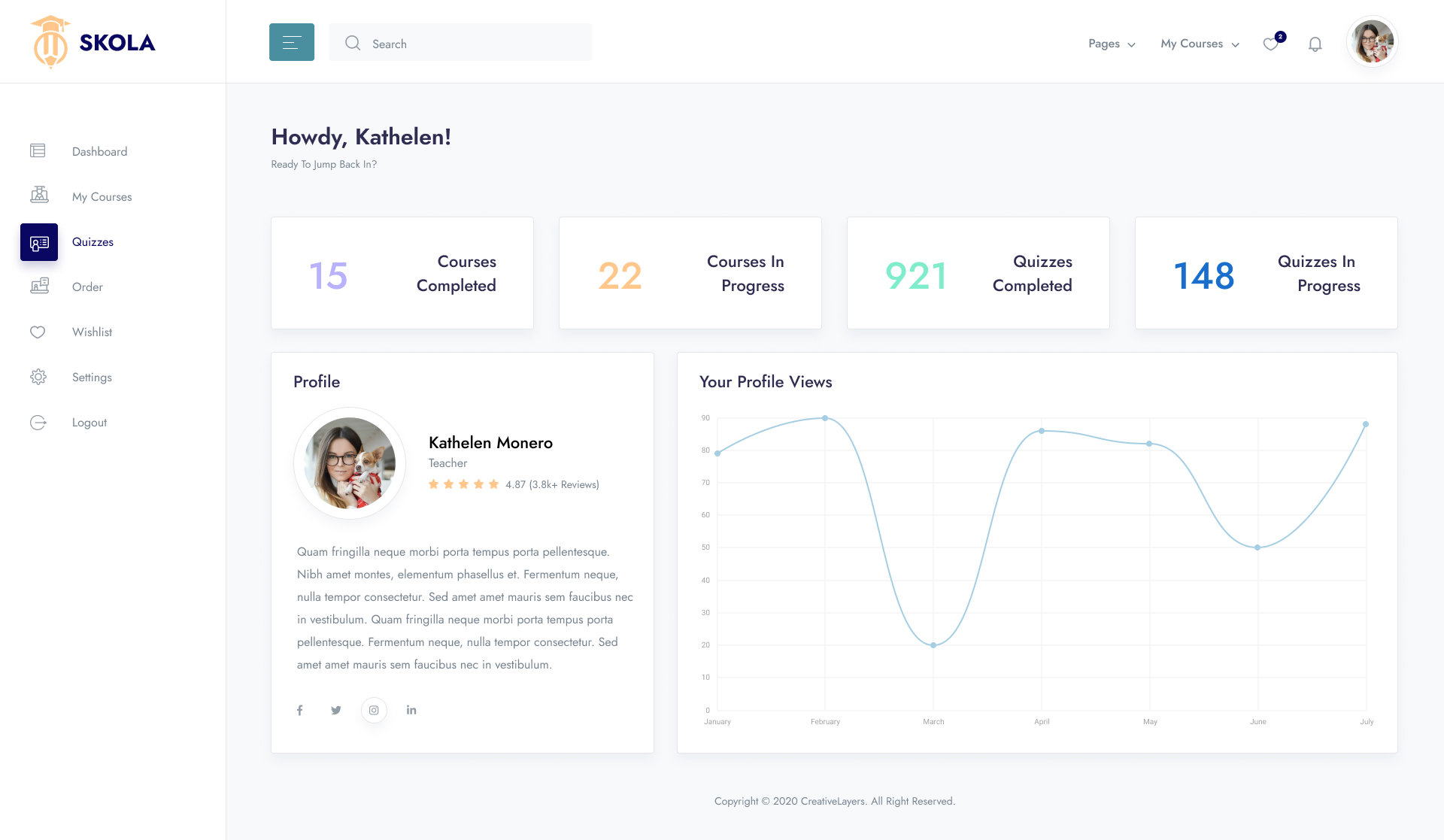
Task: Click the wishlist heart icon in header
Action: pyautogui.click(x=1270, y=44)
